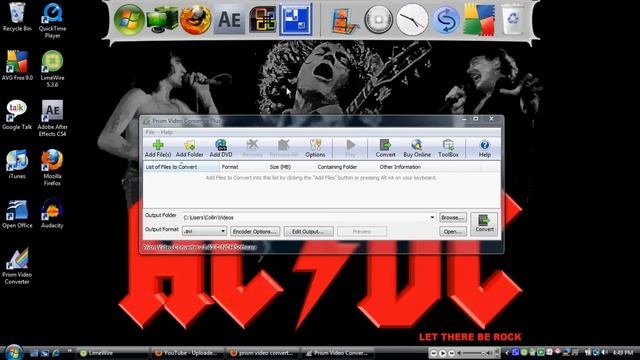The image size is (640, 360).
Task: Click the clock icon in the top dock
Action: [x=412, y=19]
